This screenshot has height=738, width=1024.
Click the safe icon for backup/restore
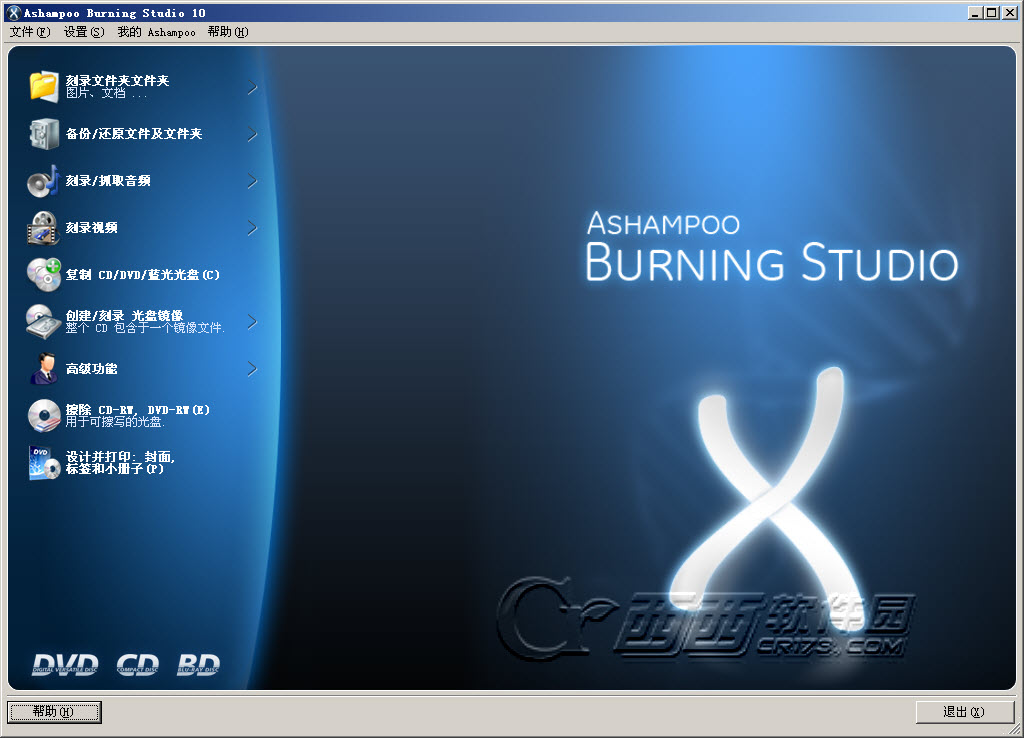coord(44,134)
